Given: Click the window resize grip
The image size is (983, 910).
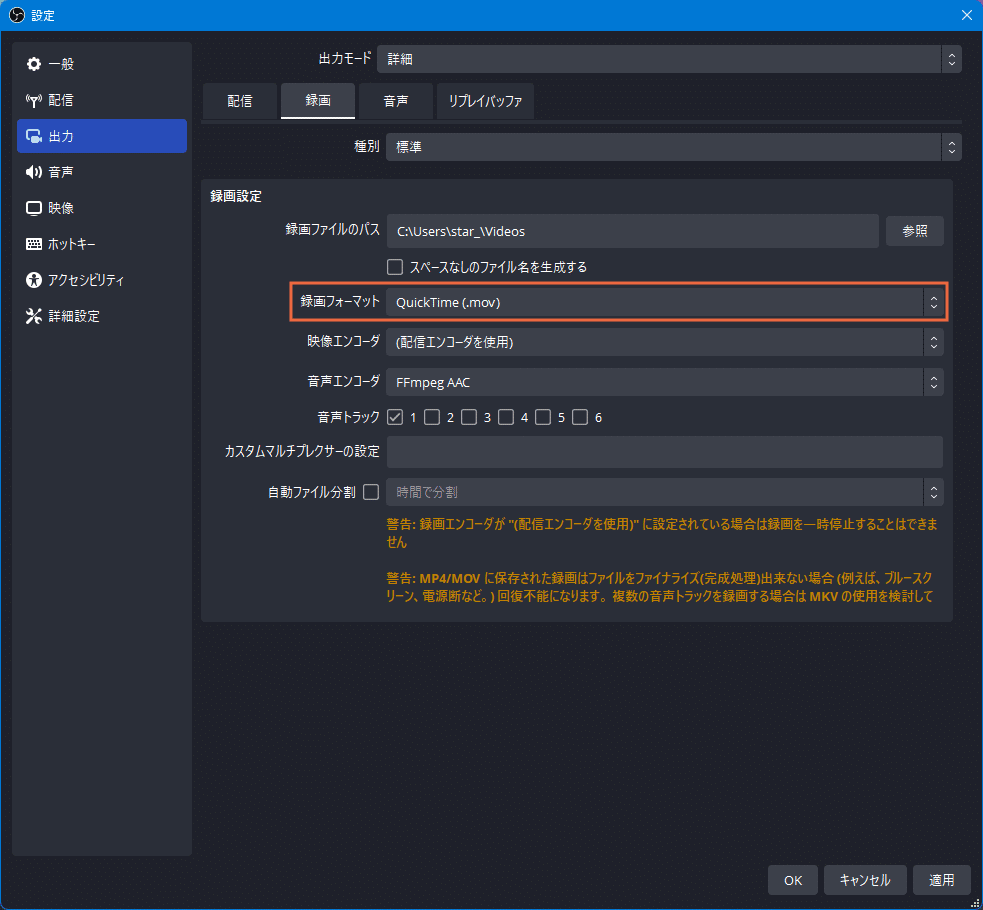Looking at the screenshot, I should [975, 902].
